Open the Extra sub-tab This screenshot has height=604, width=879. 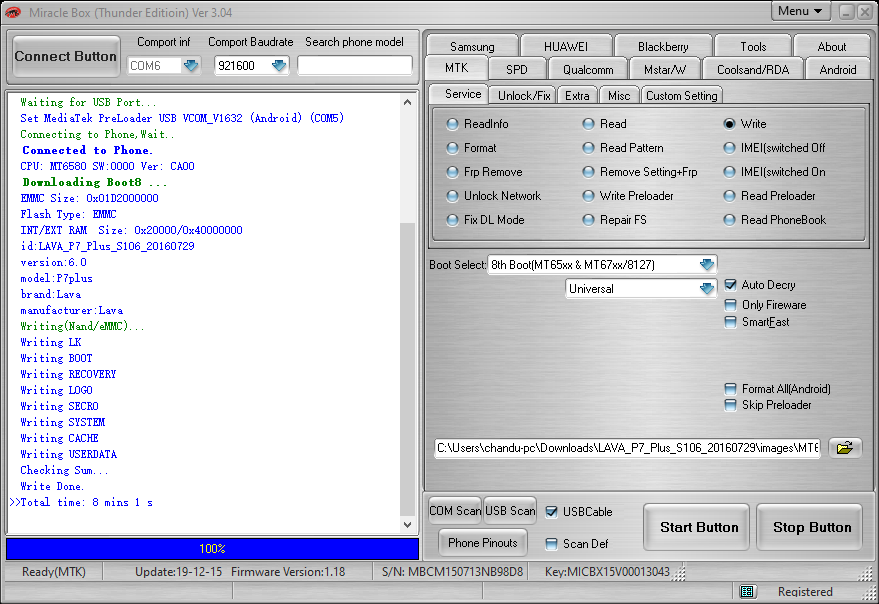pyautogui.click(x=577, y=95)
